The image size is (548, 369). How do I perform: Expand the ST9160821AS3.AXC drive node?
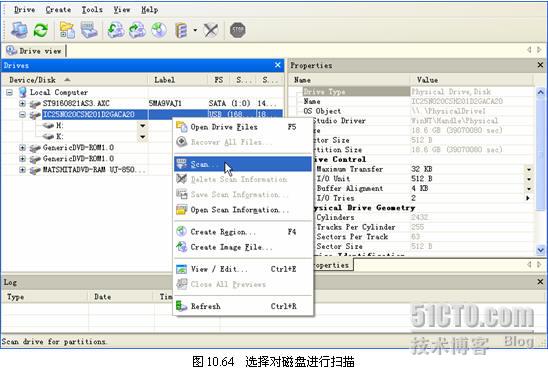[x=22, y=103]
